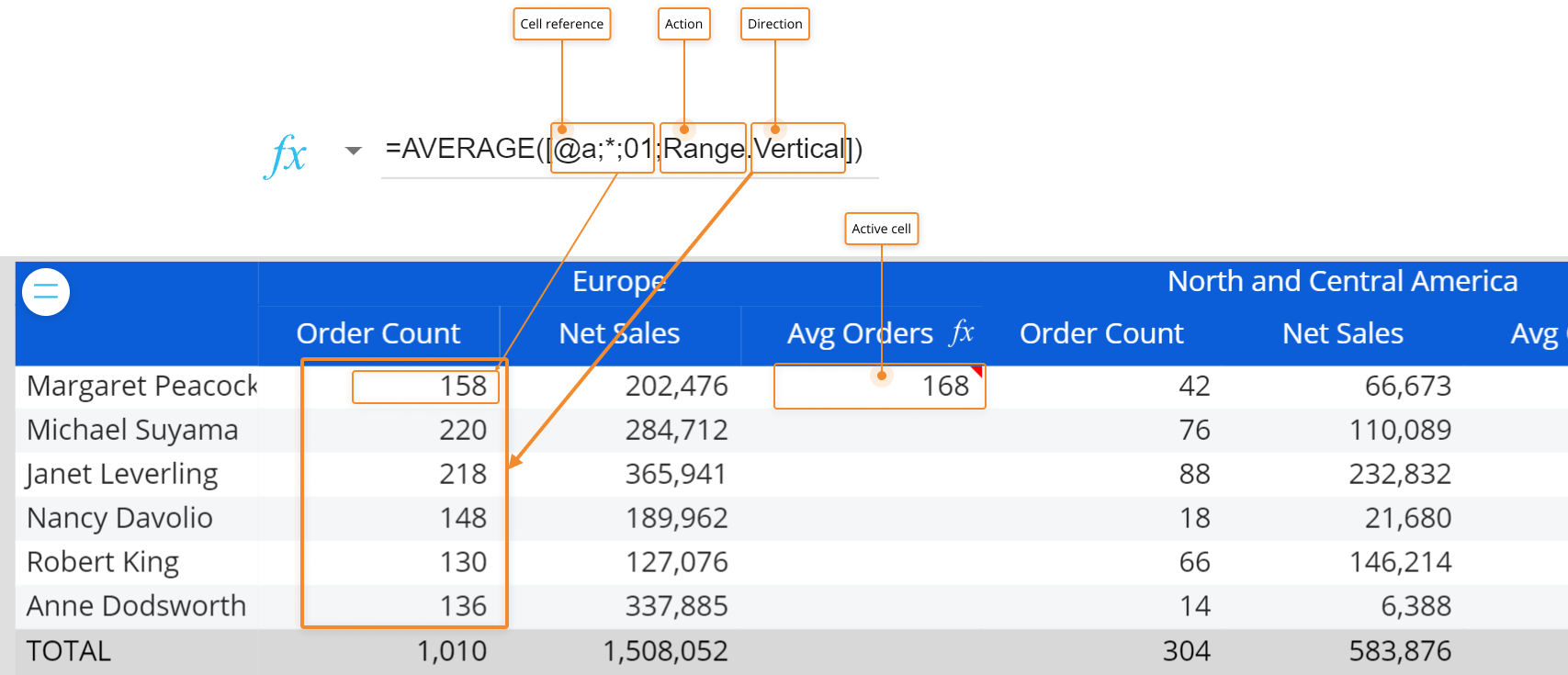This screenshot has height=675, width=1568.
Task: Click the Cell reference callout label
Action: tap(561, 24)
